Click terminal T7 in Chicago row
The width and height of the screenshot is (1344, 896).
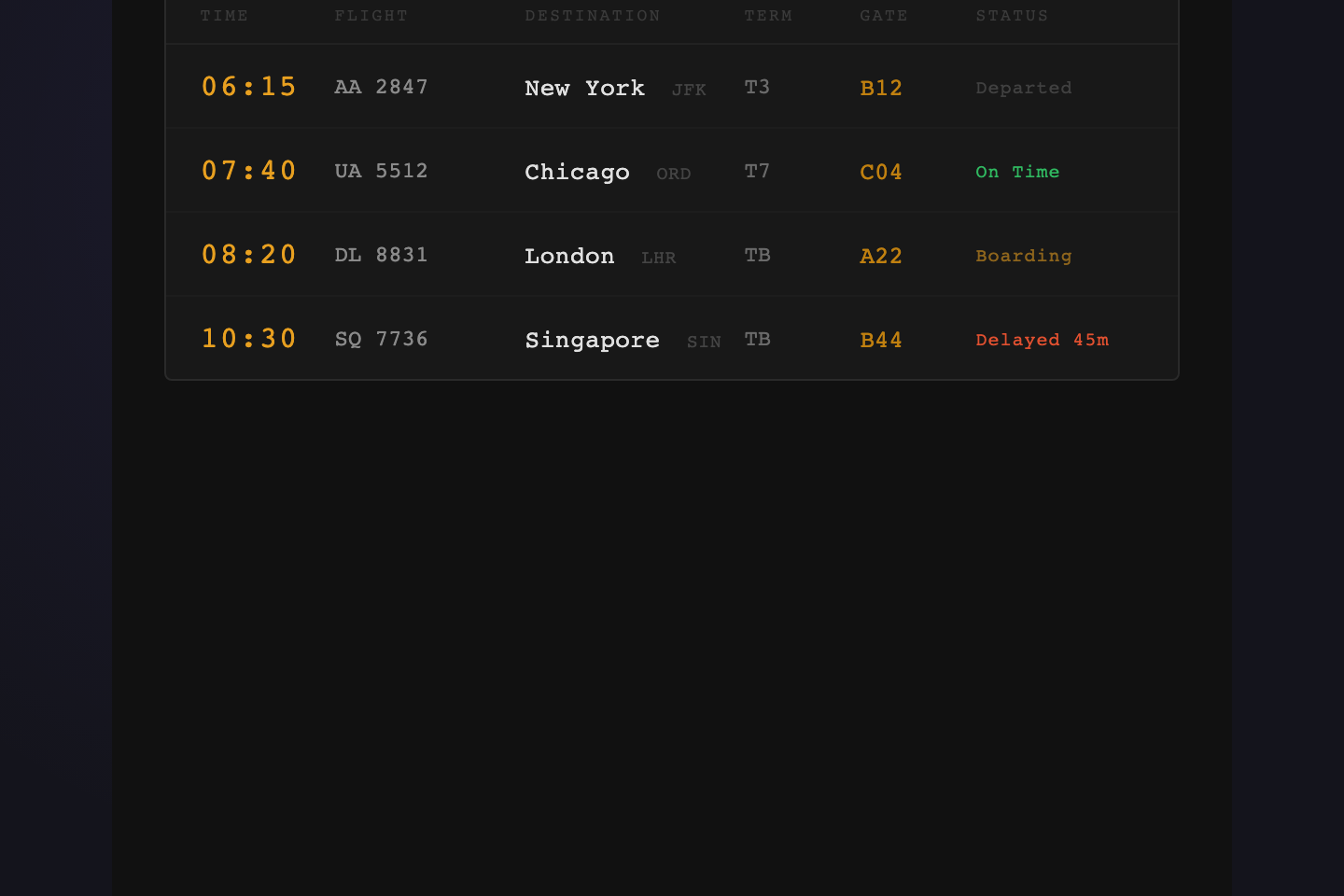757,171
